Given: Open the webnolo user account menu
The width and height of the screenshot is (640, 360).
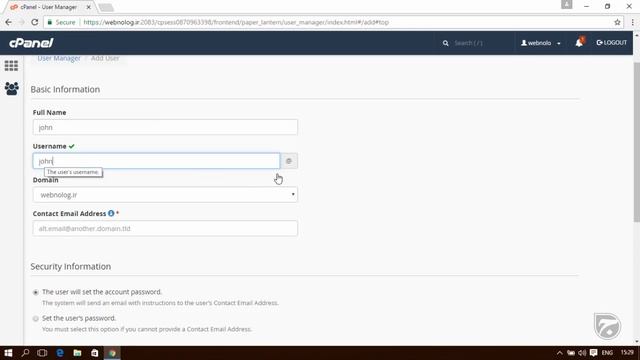Looking at the screenshot, I should [x=540, y=43].
